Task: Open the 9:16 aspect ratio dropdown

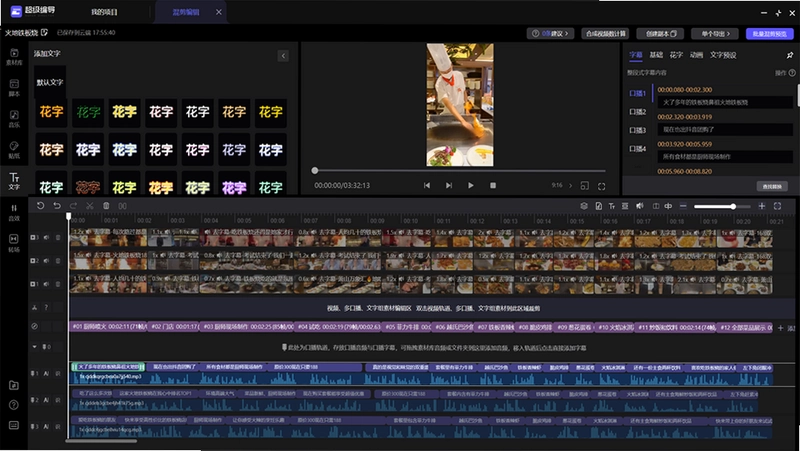Action: [x=562, y=185]
